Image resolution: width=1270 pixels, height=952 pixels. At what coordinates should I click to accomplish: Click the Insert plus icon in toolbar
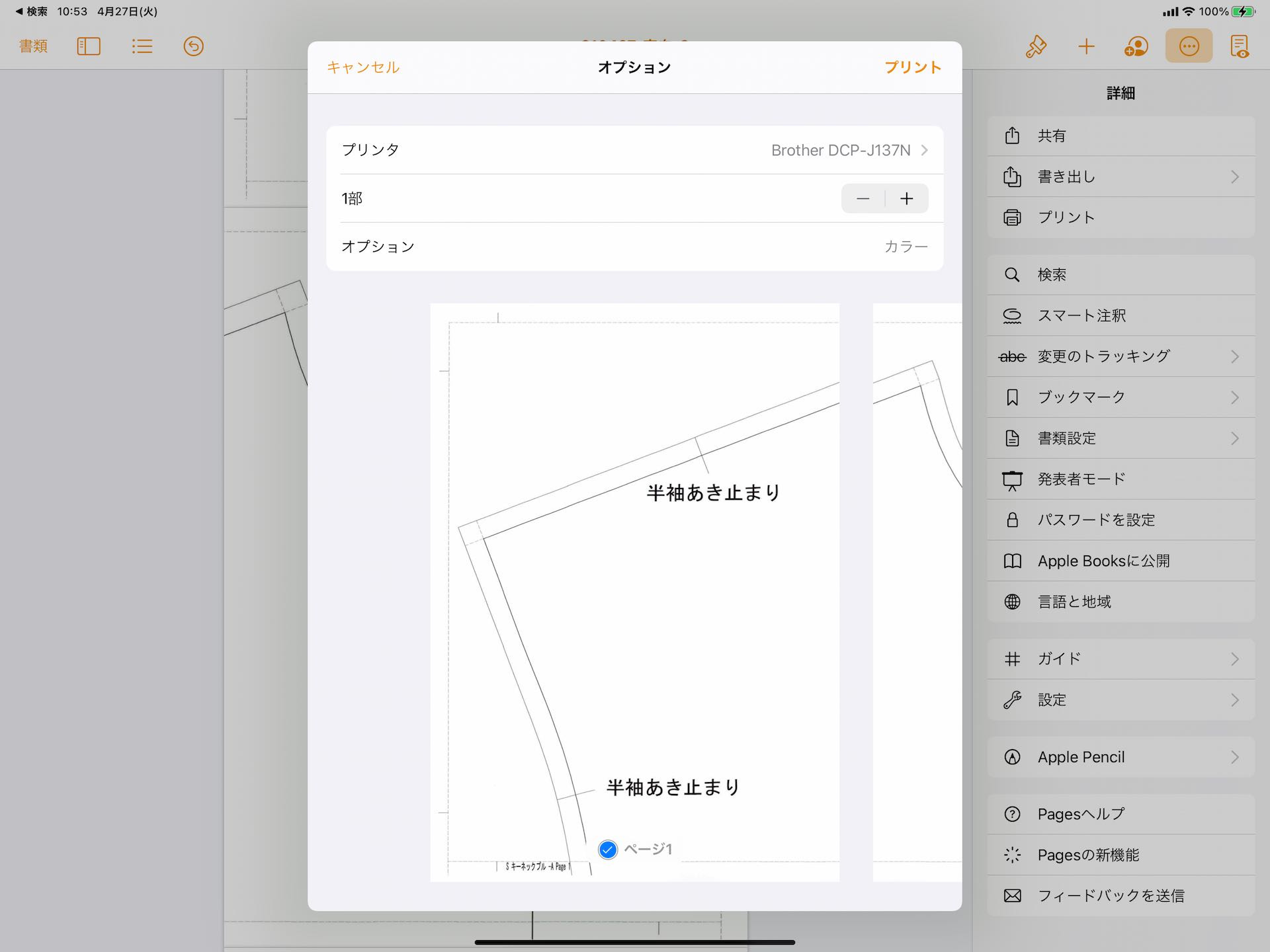point(1086,46)
